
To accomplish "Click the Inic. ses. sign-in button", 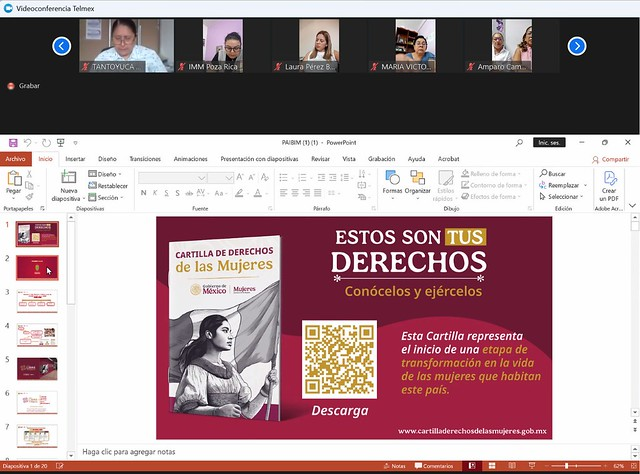I will (549, 143).
